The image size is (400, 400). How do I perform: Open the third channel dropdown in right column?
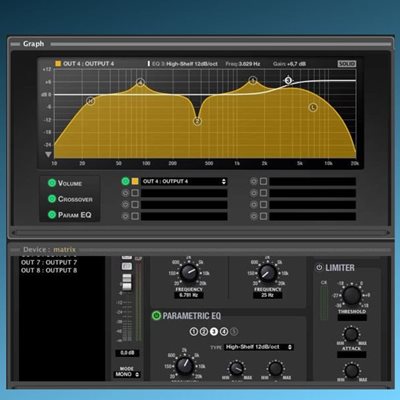312,205
